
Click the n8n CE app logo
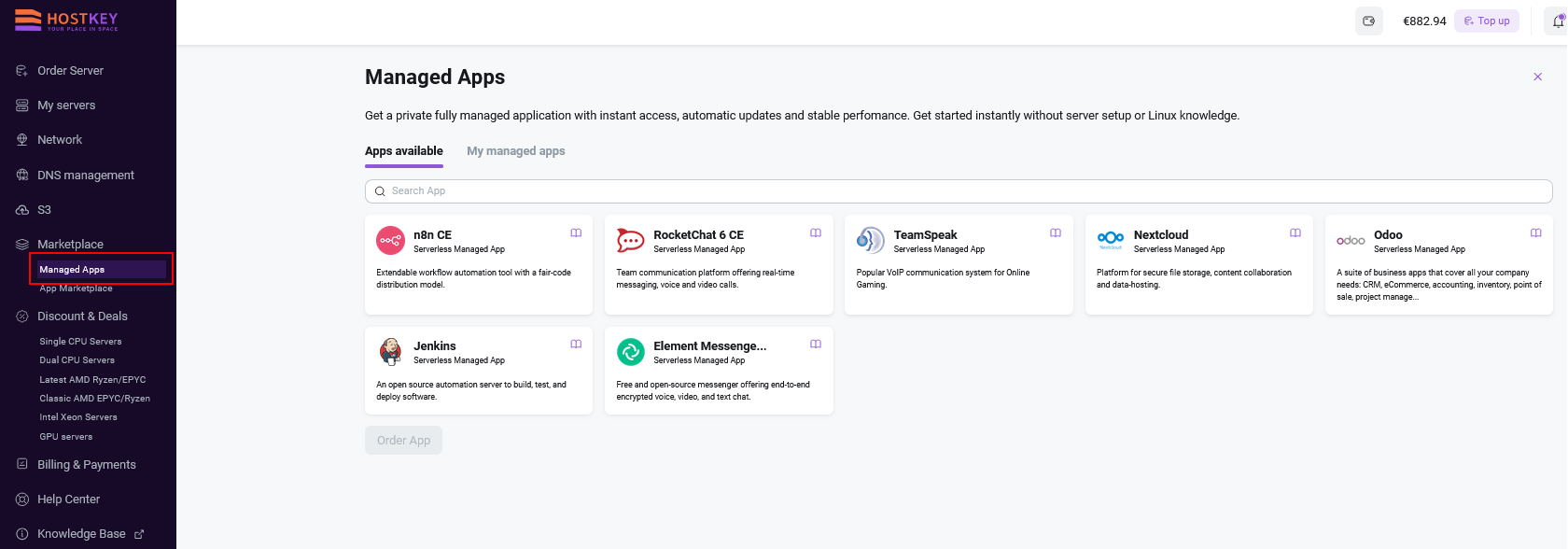point(390,240)
